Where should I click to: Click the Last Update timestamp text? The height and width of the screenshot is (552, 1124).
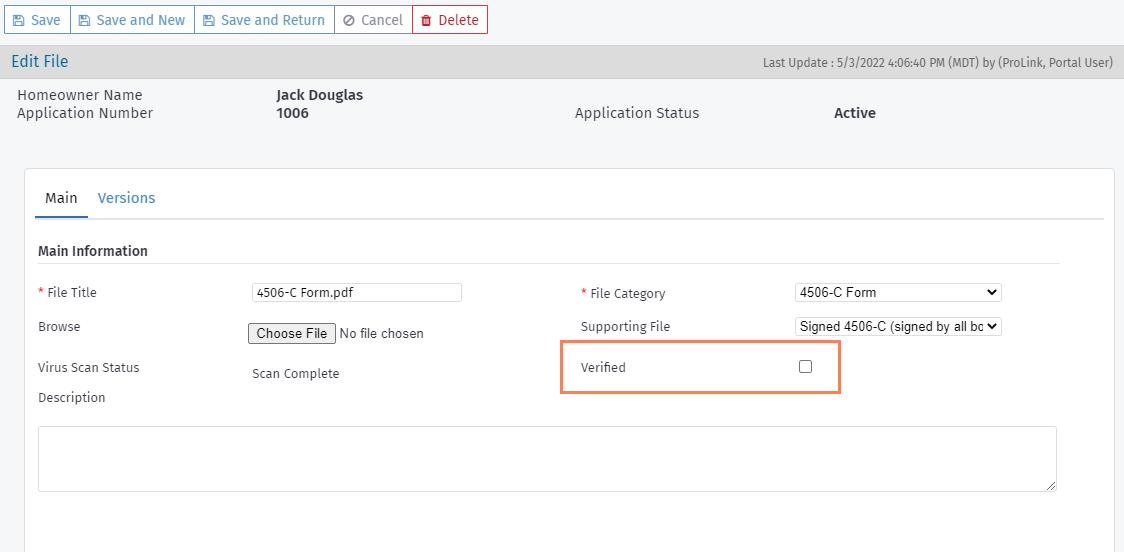point(937,63)
